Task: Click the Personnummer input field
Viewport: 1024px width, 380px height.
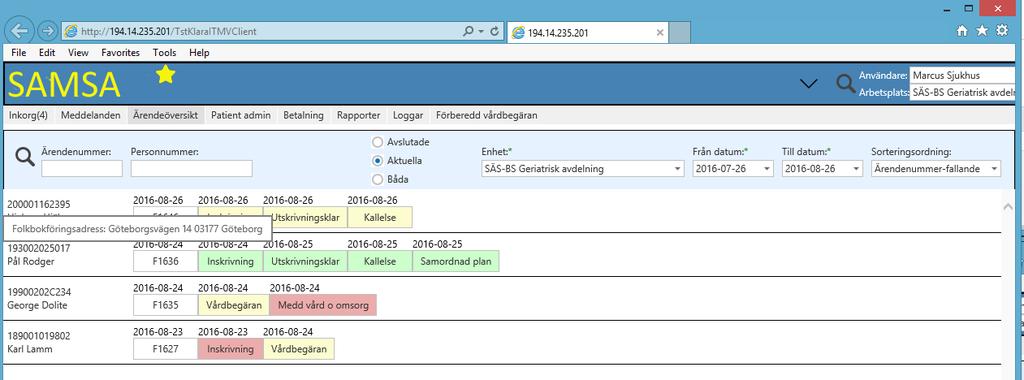Action: point(191,169)
